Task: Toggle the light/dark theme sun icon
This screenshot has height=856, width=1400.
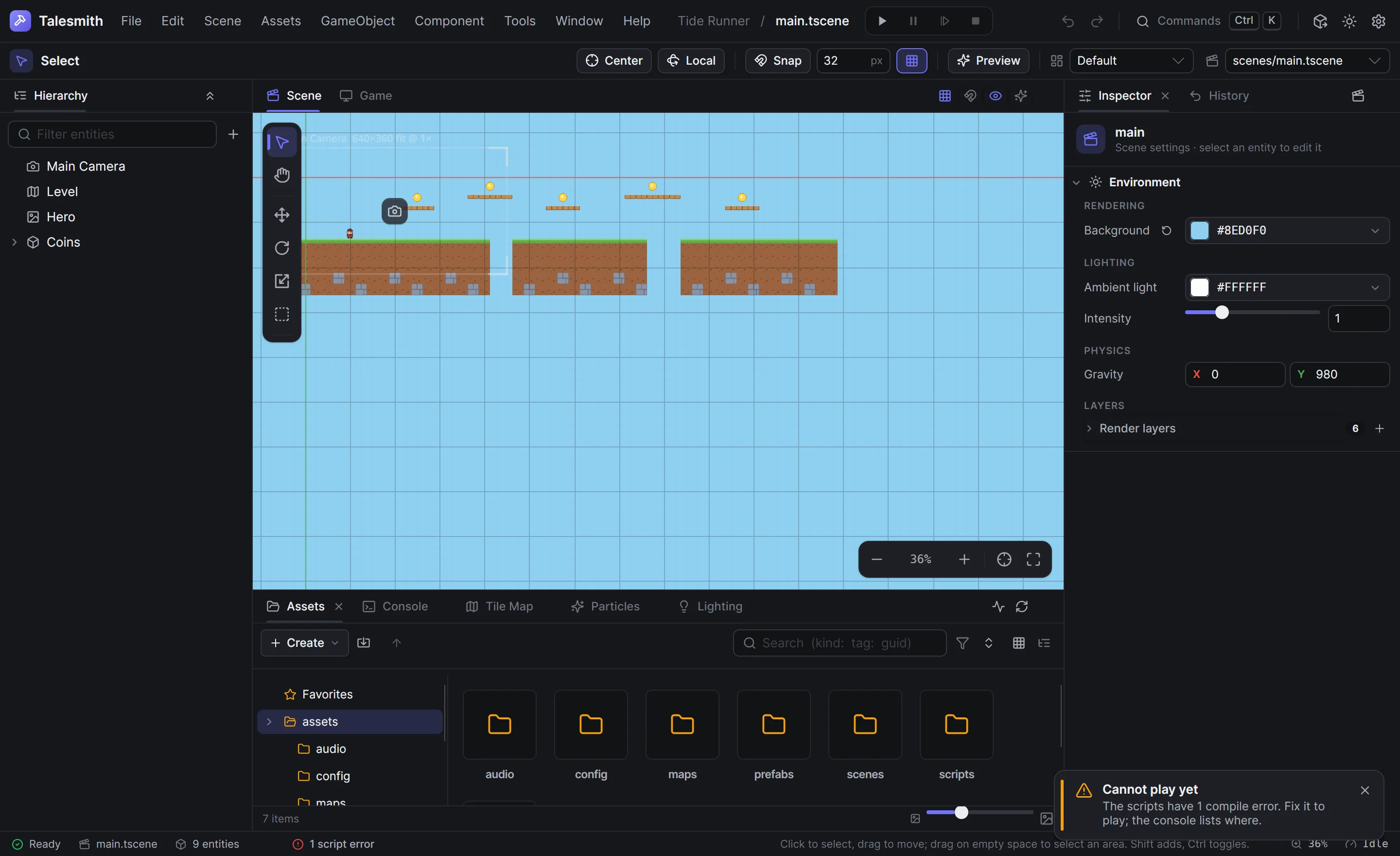Action: point(1349,21)
